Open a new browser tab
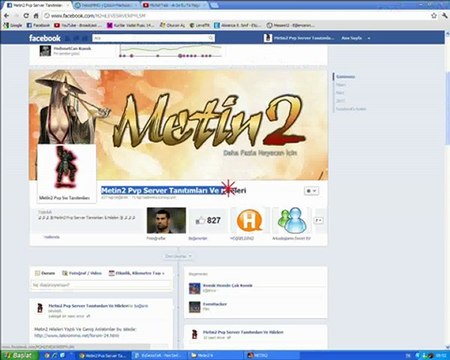The height and width of the screenshot is (360, 450). click(x=215, y=5)
